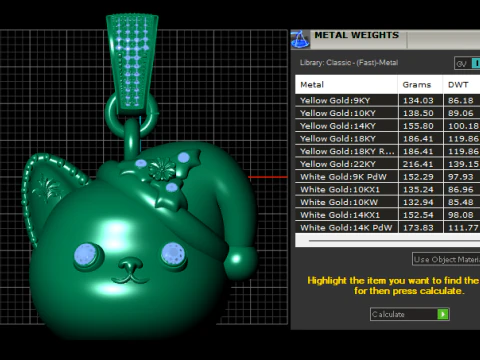480x360 pixels.
Task: Select the Yellow Gold:22KY row
Action: 387,164
